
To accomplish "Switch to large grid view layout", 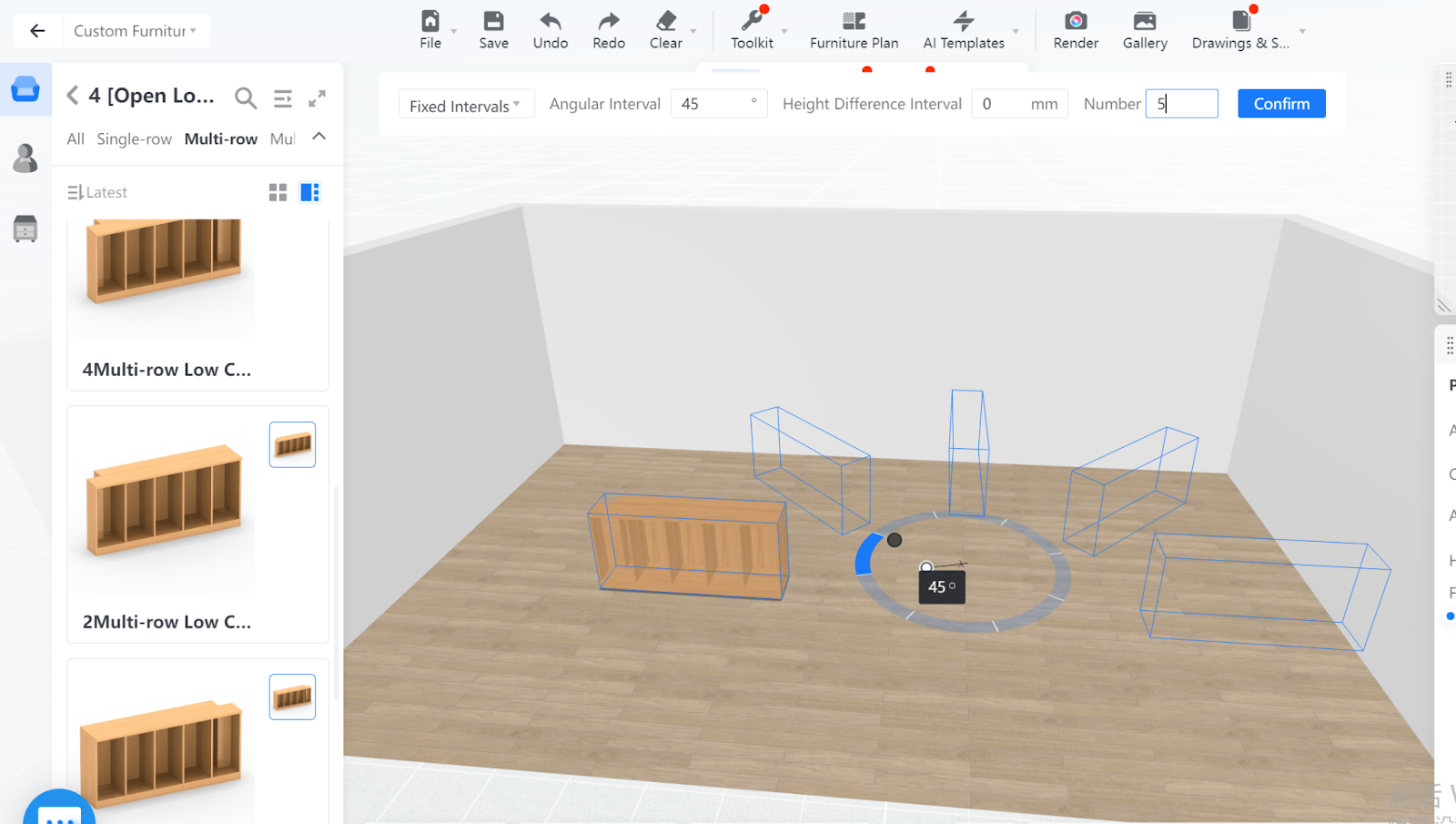I will point(278,192).
